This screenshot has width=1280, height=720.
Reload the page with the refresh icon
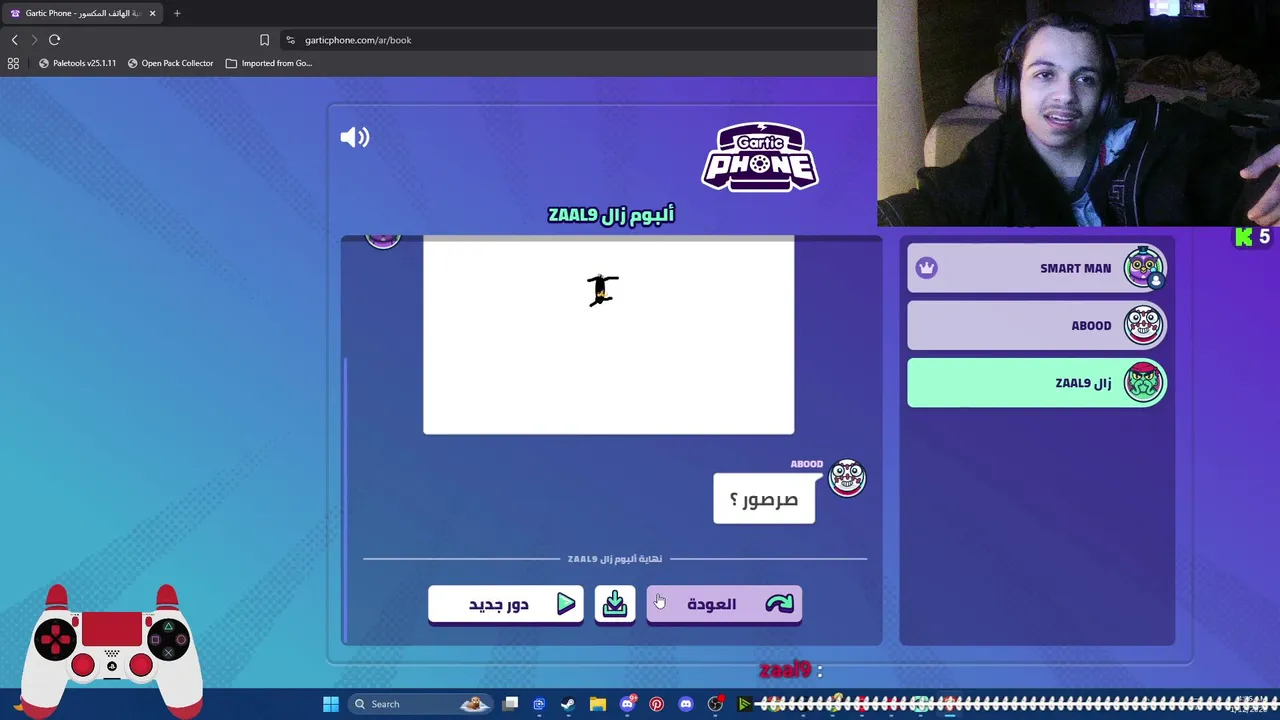pos(54,40)
